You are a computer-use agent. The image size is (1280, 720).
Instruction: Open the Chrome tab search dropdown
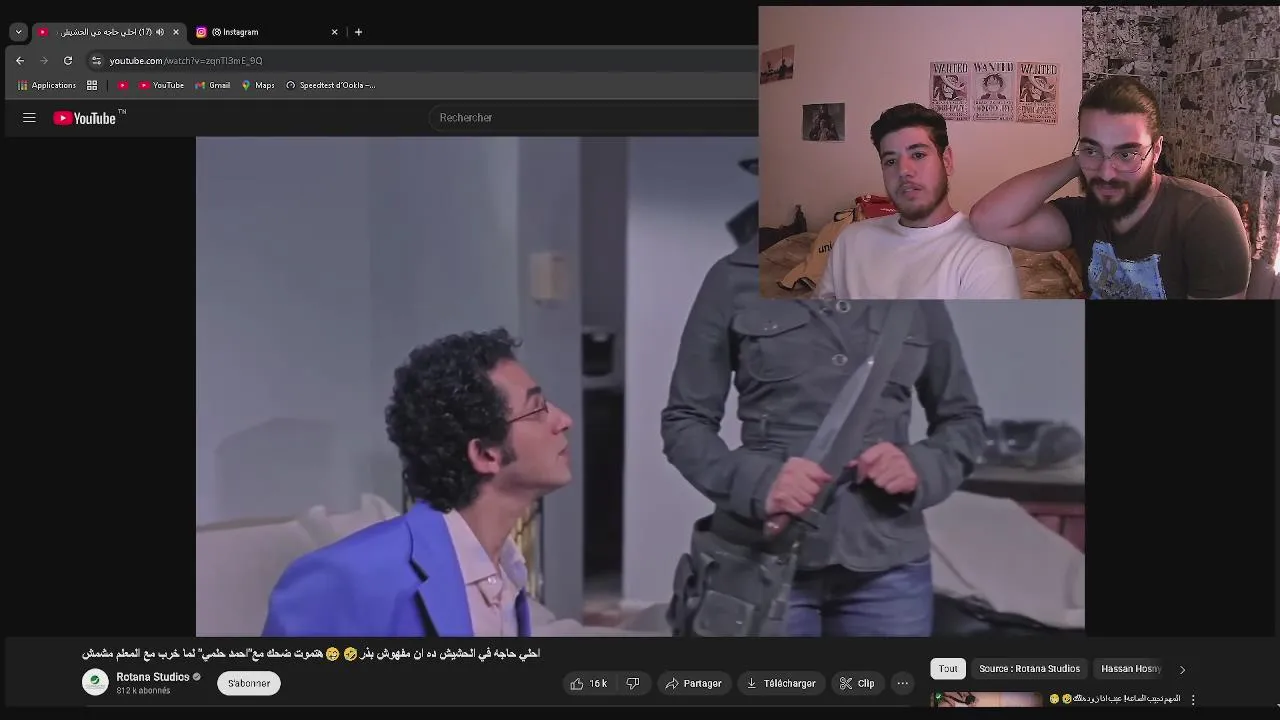click(x=18, y=32)
